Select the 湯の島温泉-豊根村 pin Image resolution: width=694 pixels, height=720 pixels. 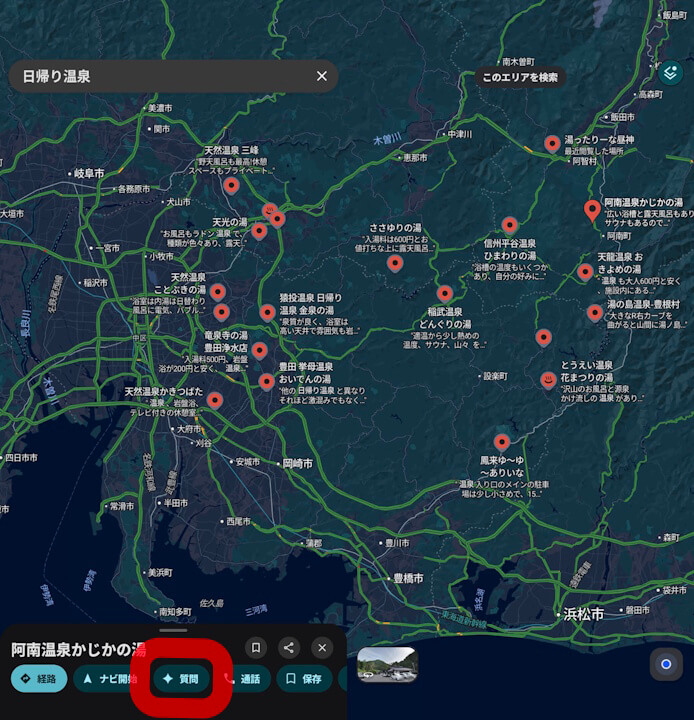[595, 313]
